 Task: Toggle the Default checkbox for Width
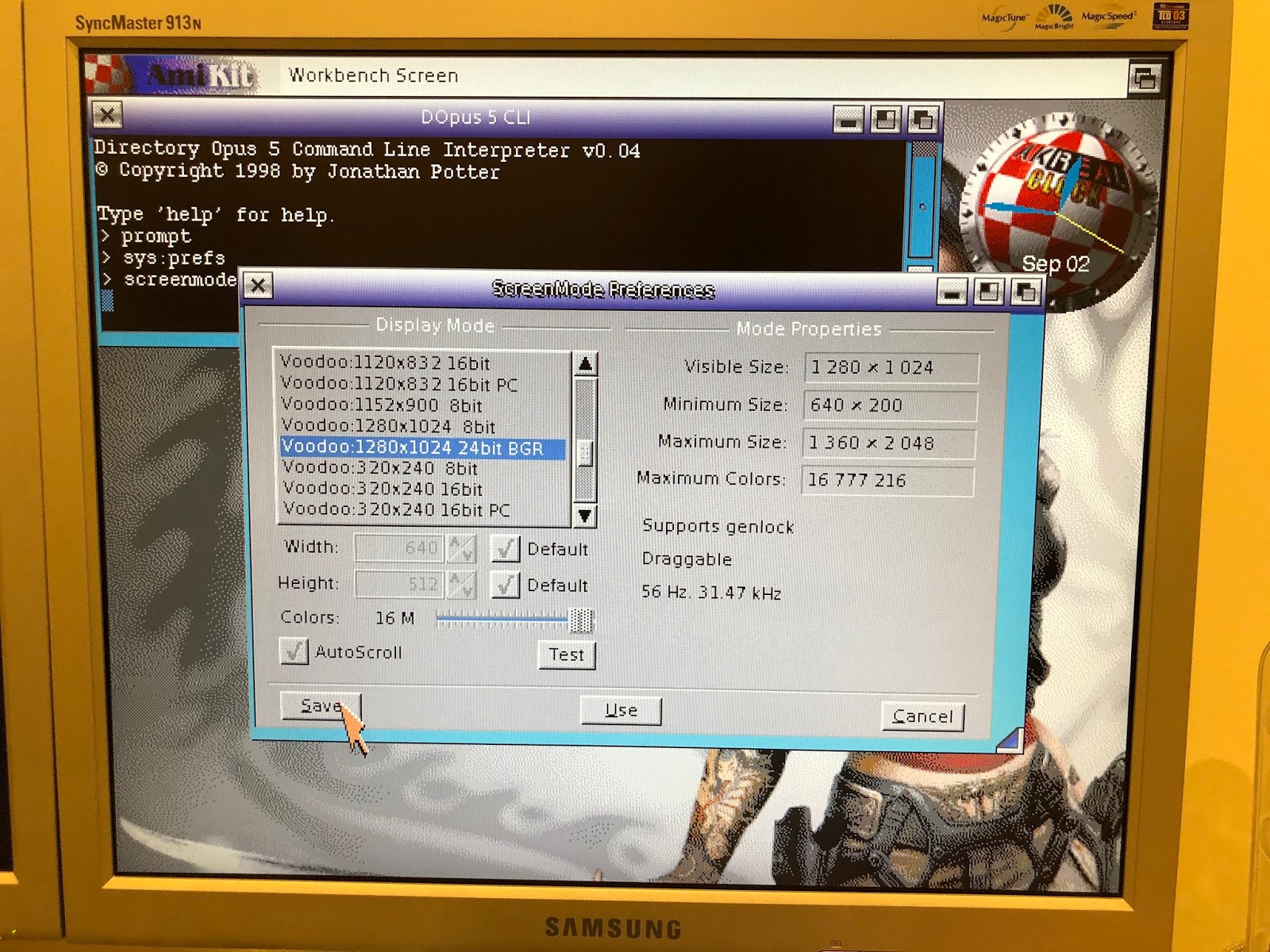[x=505, y=548]
